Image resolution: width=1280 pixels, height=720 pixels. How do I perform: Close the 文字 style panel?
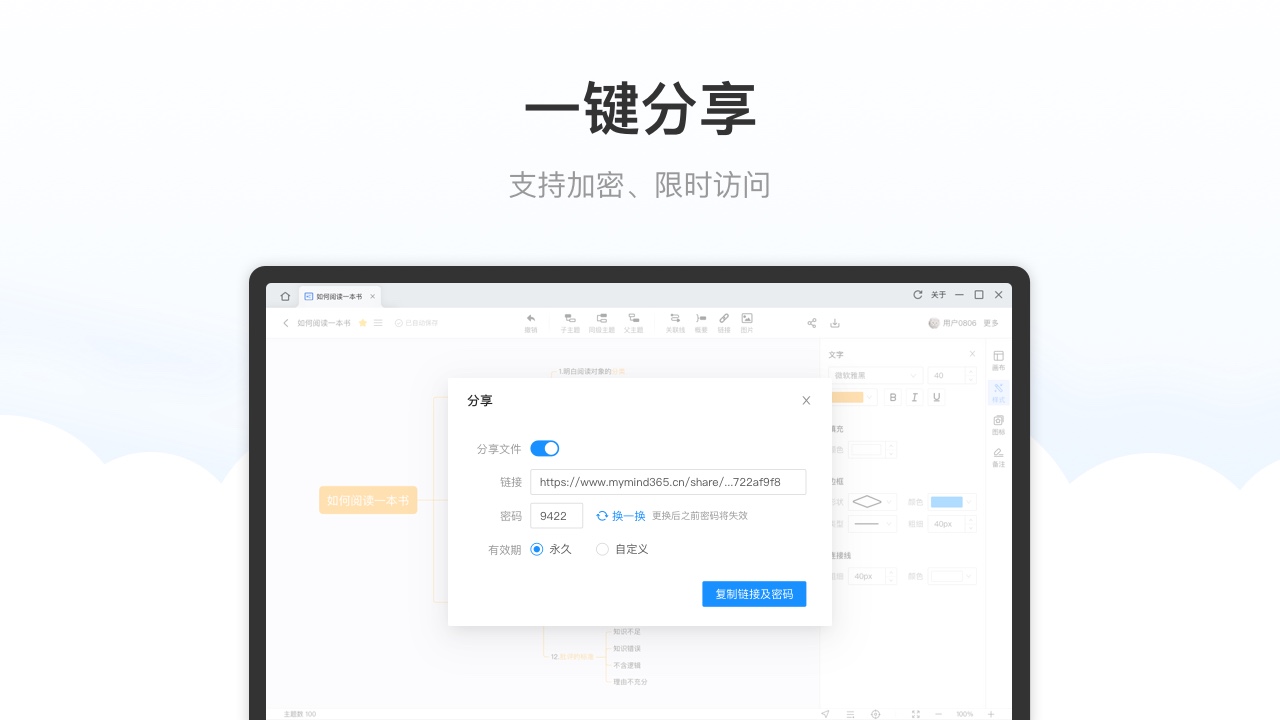tap(972, 354)
